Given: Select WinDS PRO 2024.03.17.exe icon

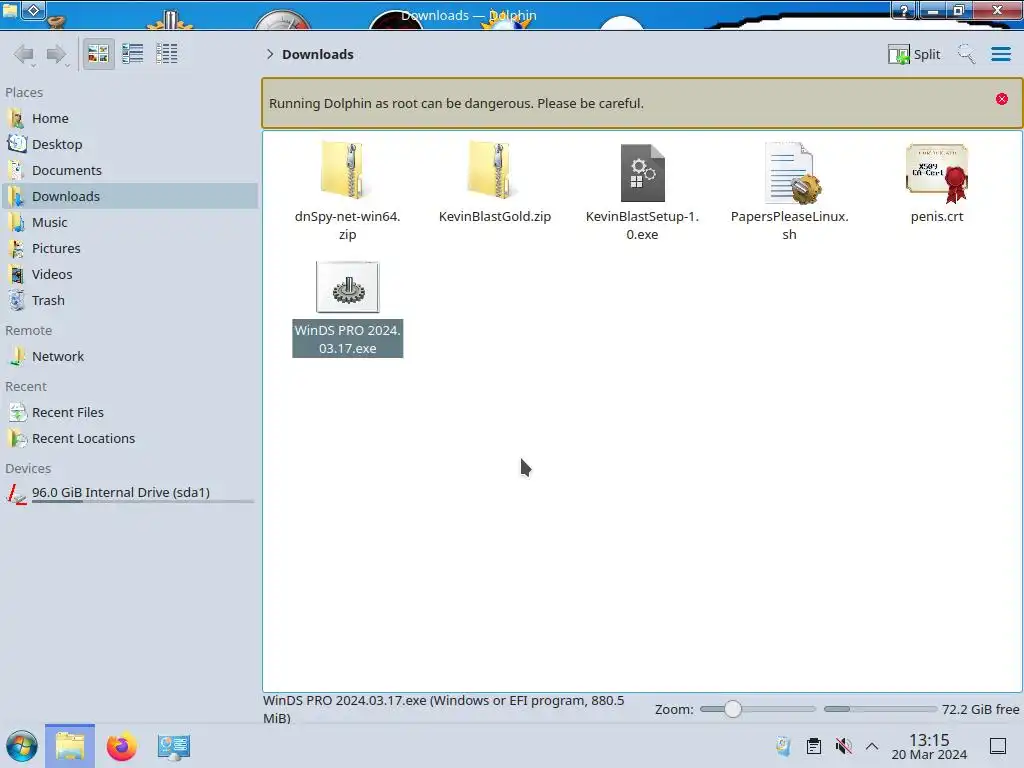Looking at the screenshot, I should click(347, 287).
